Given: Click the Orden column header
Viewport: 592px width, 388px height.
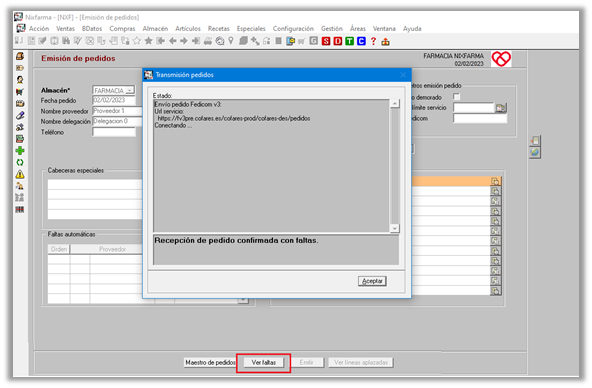Looking at the screenshot, I should (x=59, y=249).
